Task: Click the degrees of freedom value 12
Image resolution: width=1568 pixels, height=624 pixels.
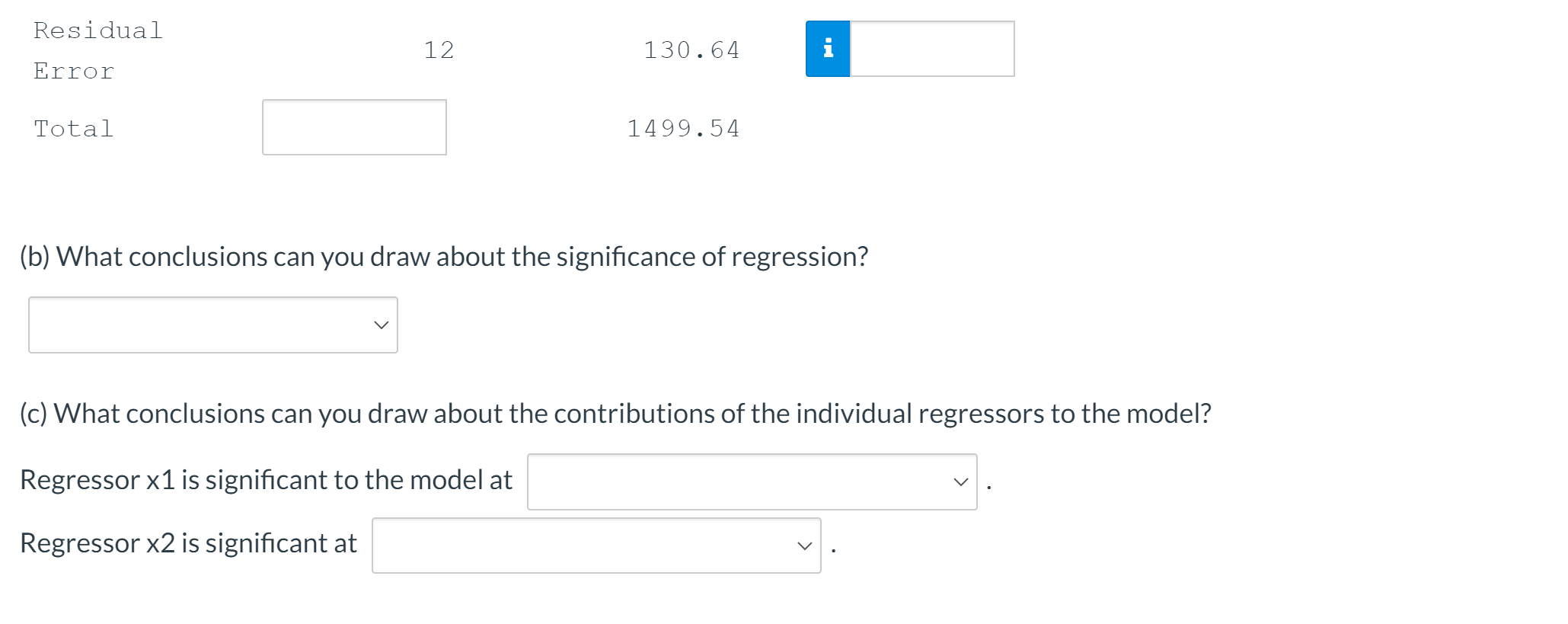Action: [x=439, y=50]
